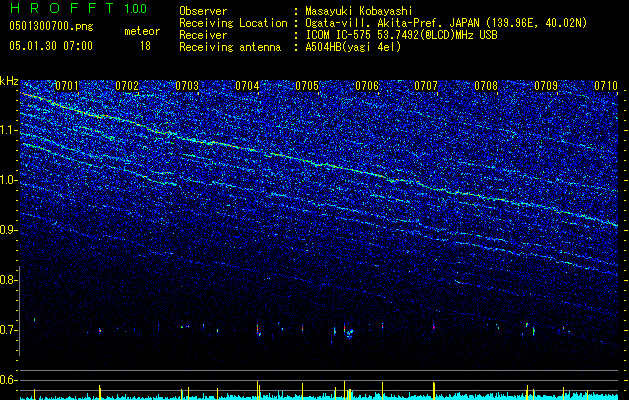Select observer name Masayuki Kobayashi
This screenshot has width=629, height=400.
click(x=359, y=11)
